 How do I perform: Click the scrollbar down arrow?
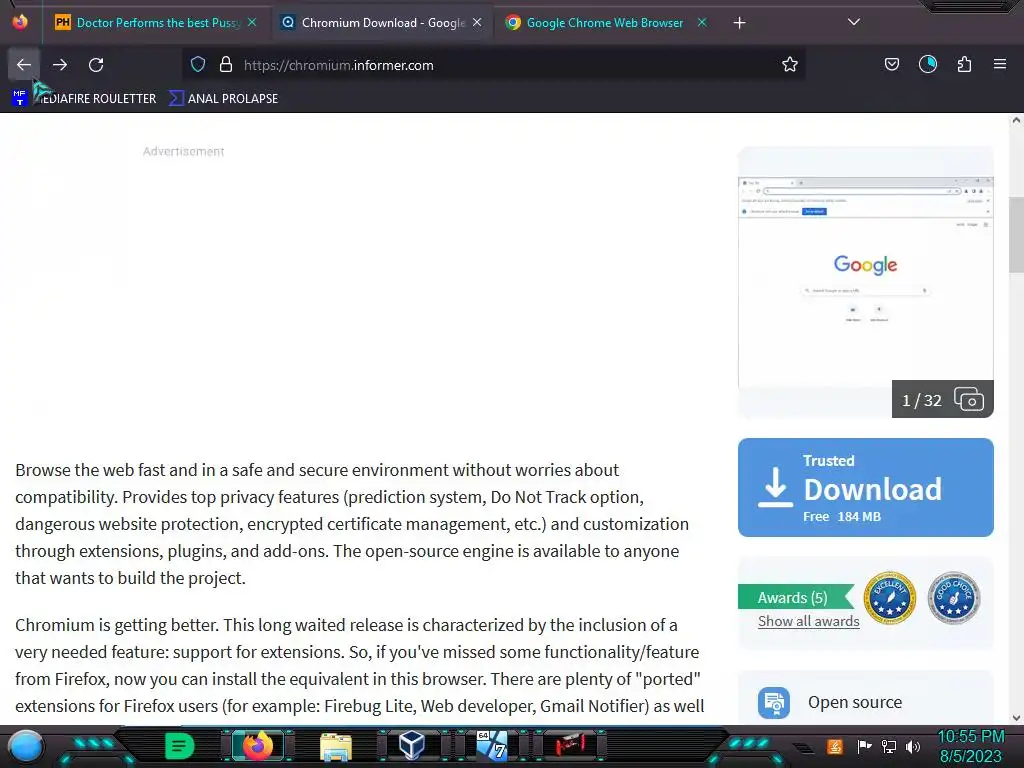[1016, 718]
